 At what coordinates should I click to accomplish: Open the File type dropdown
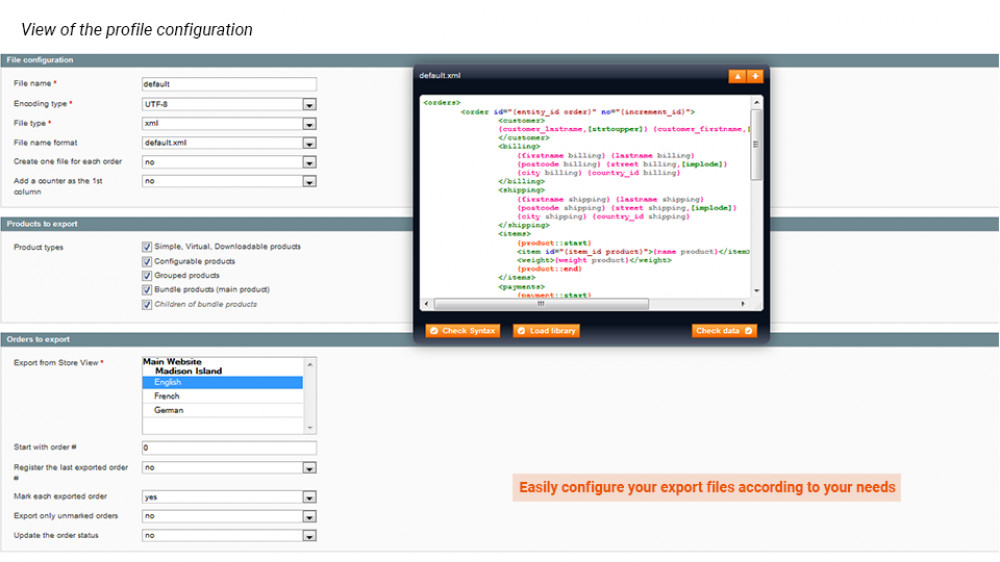pyautogui.click(x=229, y=123)
